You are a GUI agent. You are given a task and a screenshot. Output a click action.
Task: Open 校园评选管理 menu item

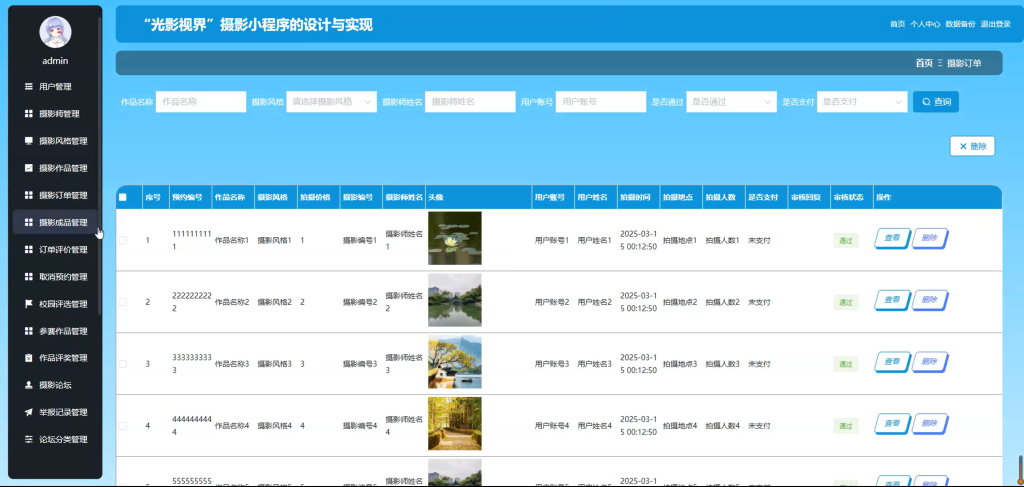click(55, 304)
